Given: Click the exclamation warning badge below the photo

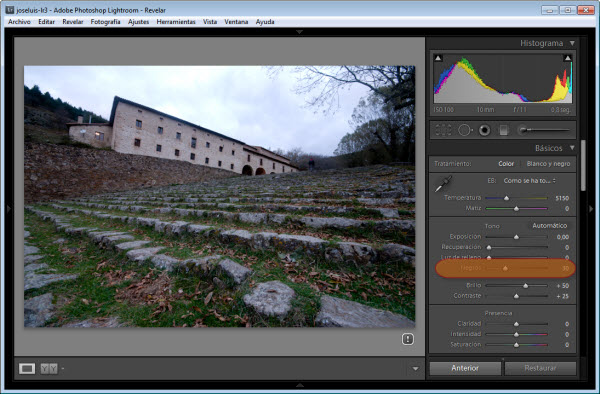Looking at the screenshot, I should pyautogui.click(x=408, y=339).
